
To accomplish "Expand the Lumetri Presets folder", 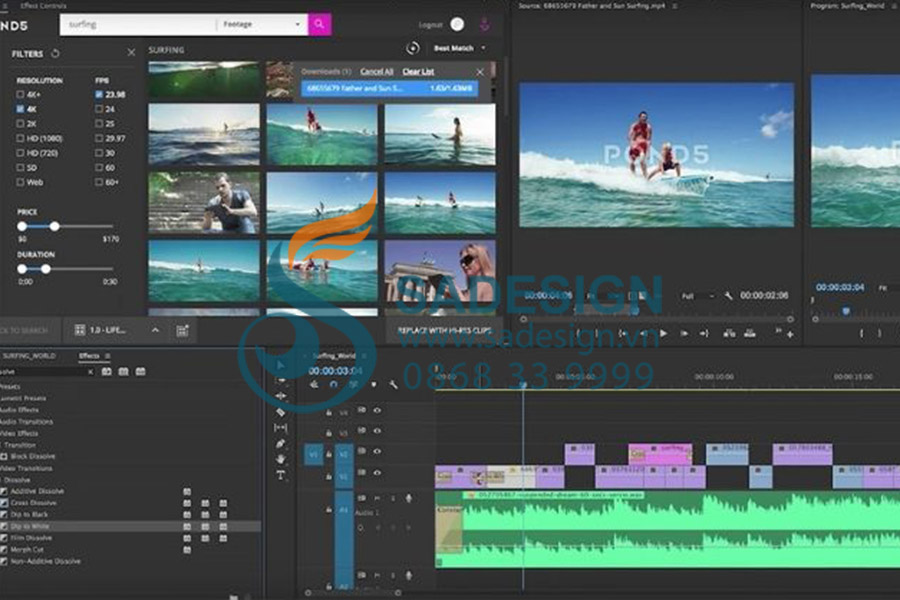I will coord(22,398).
